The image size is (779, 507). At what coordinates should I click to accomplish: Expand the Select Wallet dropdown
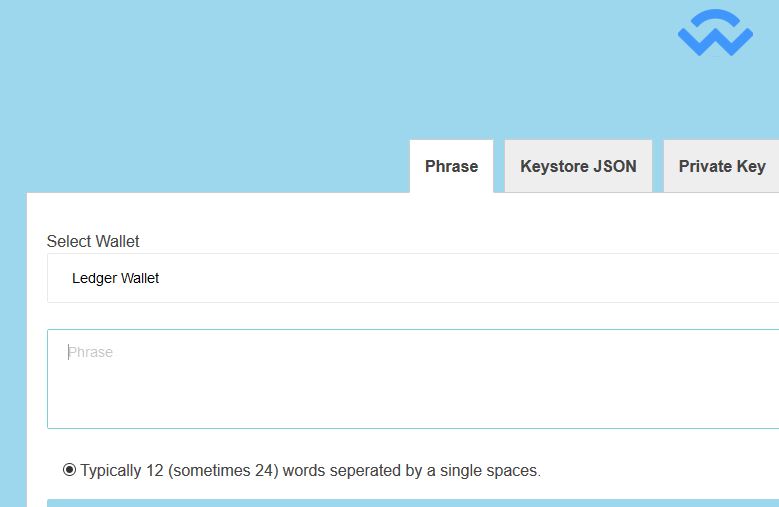point(413,278)
